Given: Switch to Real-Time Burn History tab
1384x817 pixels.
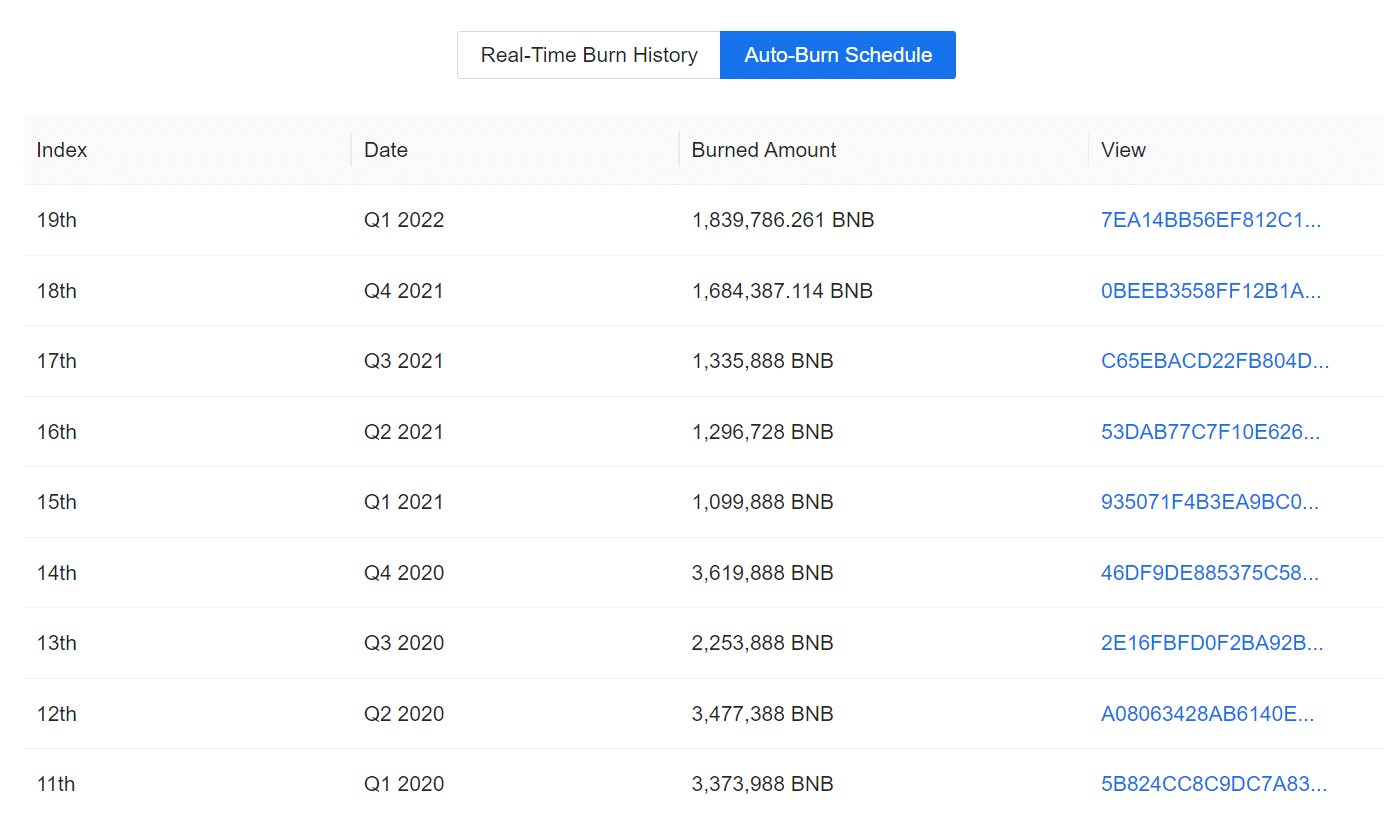Looking at the screenshot, I should [x=589, y=55].
